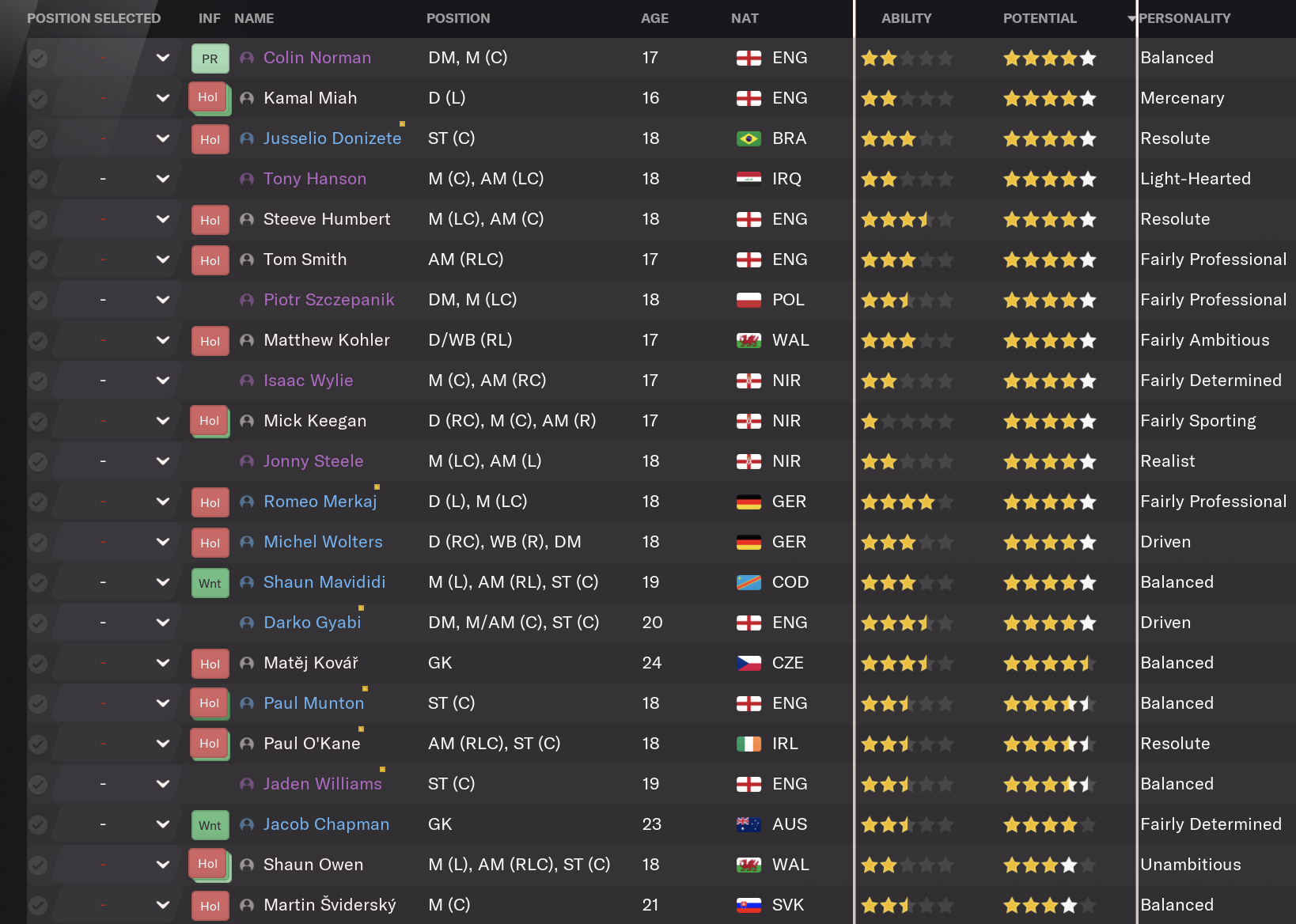Sort by the Age column header
This screenshot has height=924, width=1296.
point(654,18)
